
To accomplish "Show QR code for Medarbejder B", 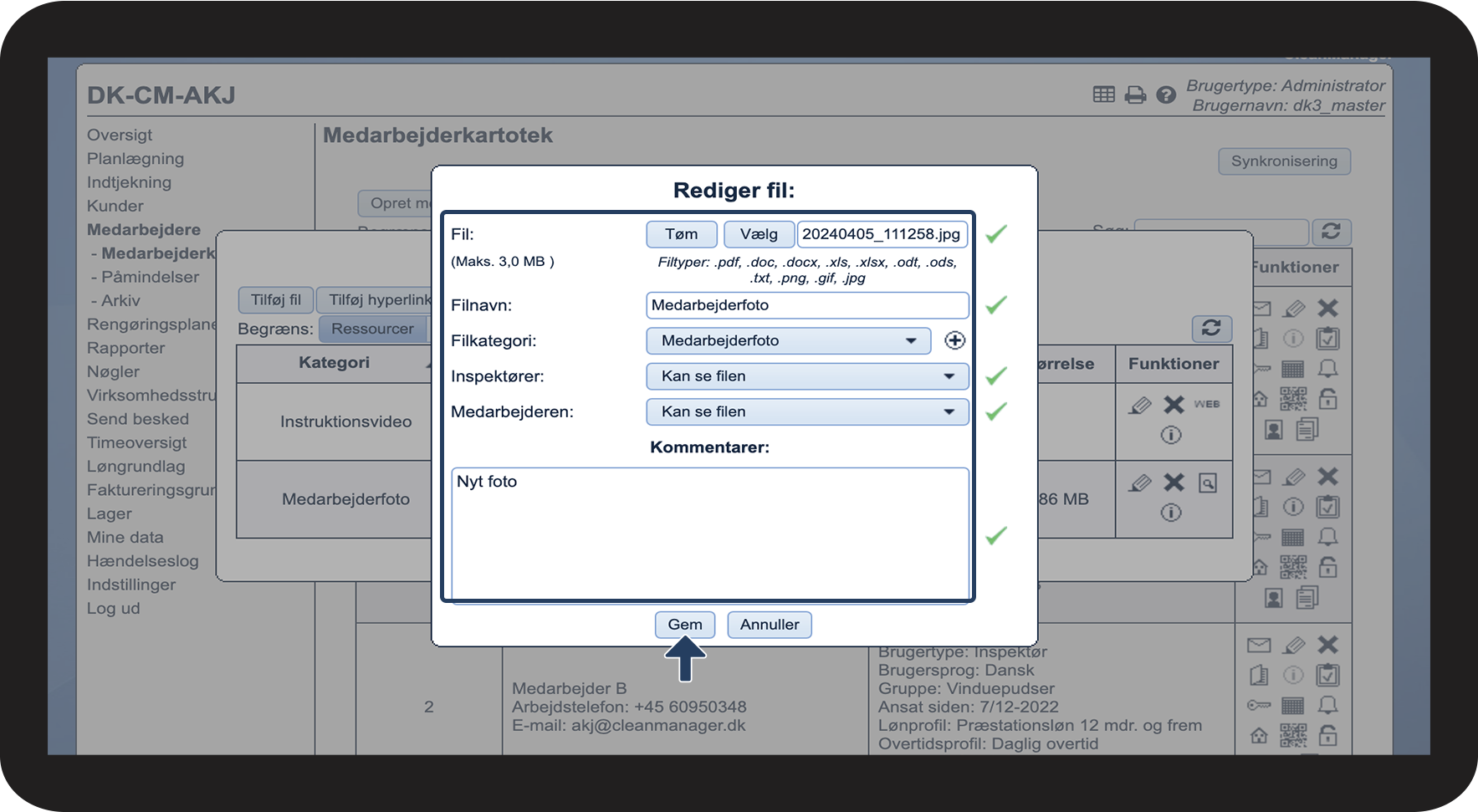I will coord(1293,735).
